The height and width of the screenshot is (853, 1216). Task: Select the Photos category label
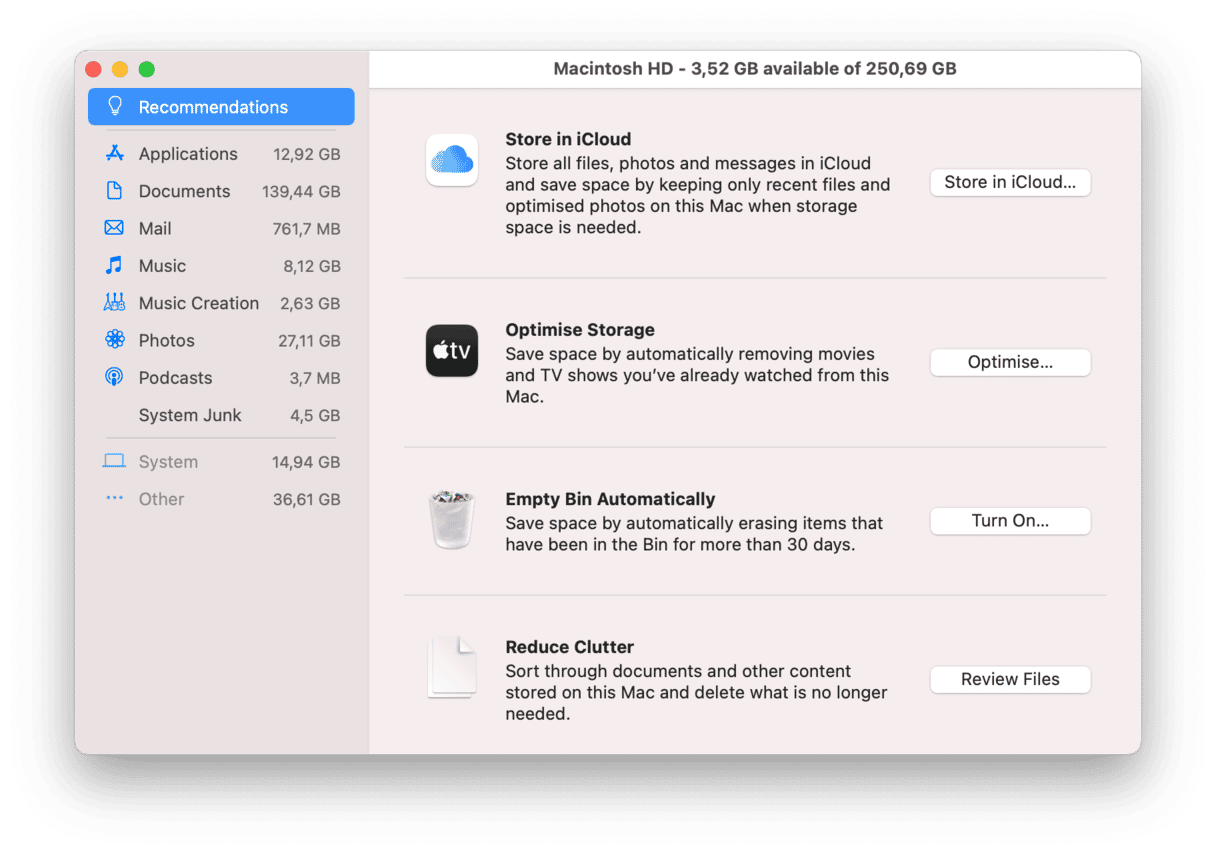(166, 340)
